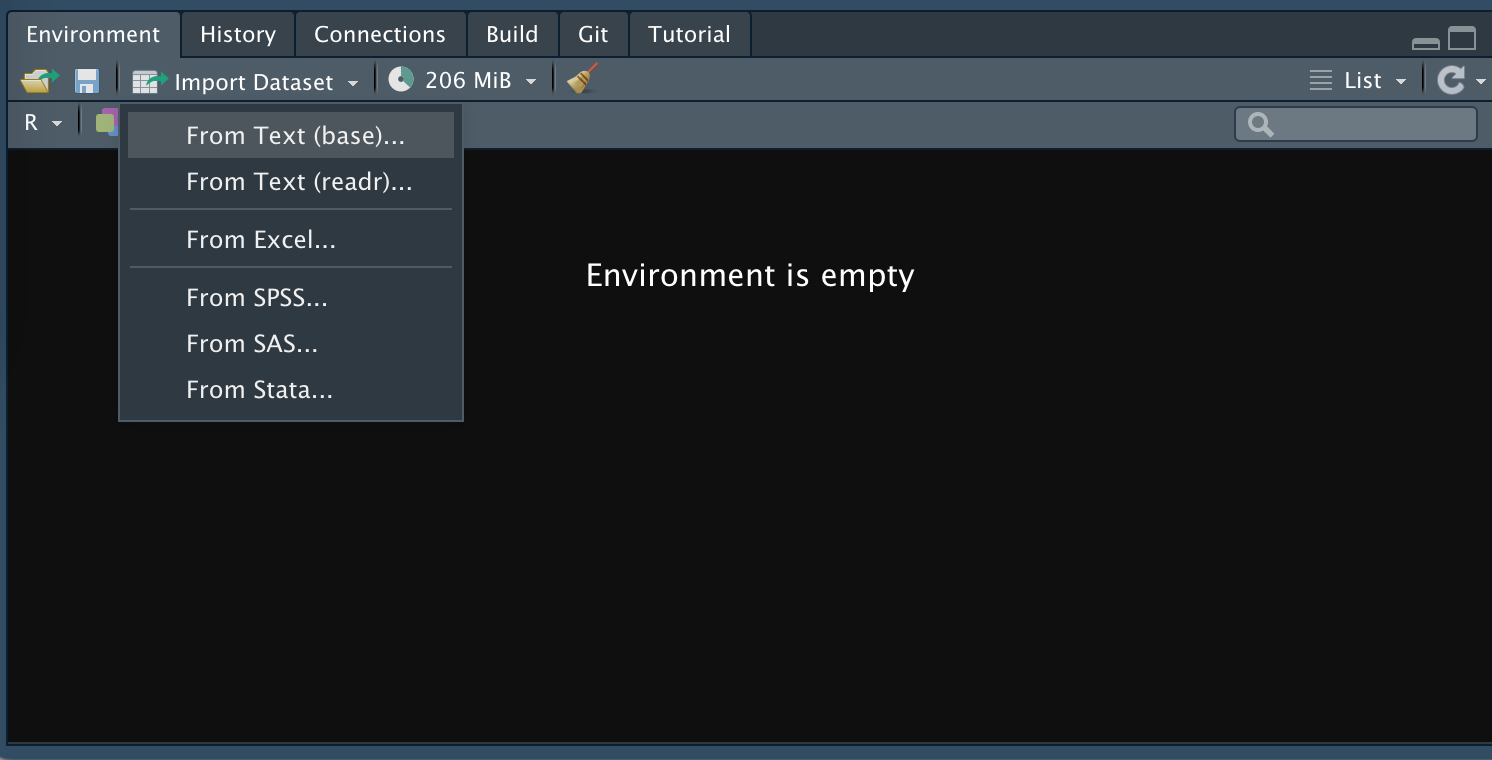Expand the R language scope dropdown
This screenshot has width=1492, height=760.
43,123
